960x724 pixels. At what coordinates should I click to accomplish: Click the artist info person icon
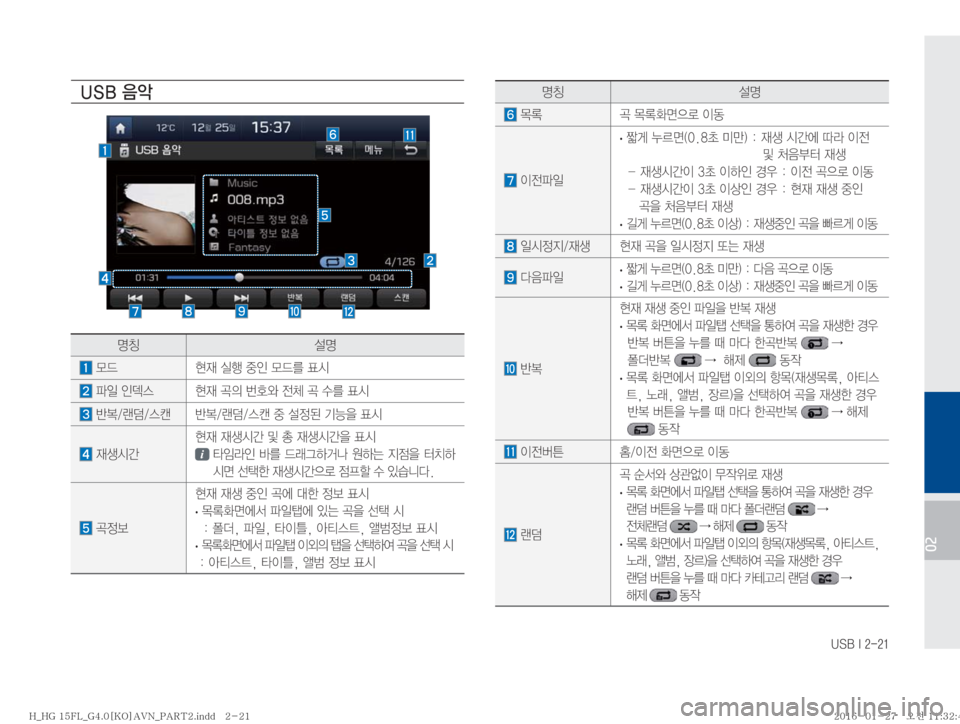tap(212, 218)
